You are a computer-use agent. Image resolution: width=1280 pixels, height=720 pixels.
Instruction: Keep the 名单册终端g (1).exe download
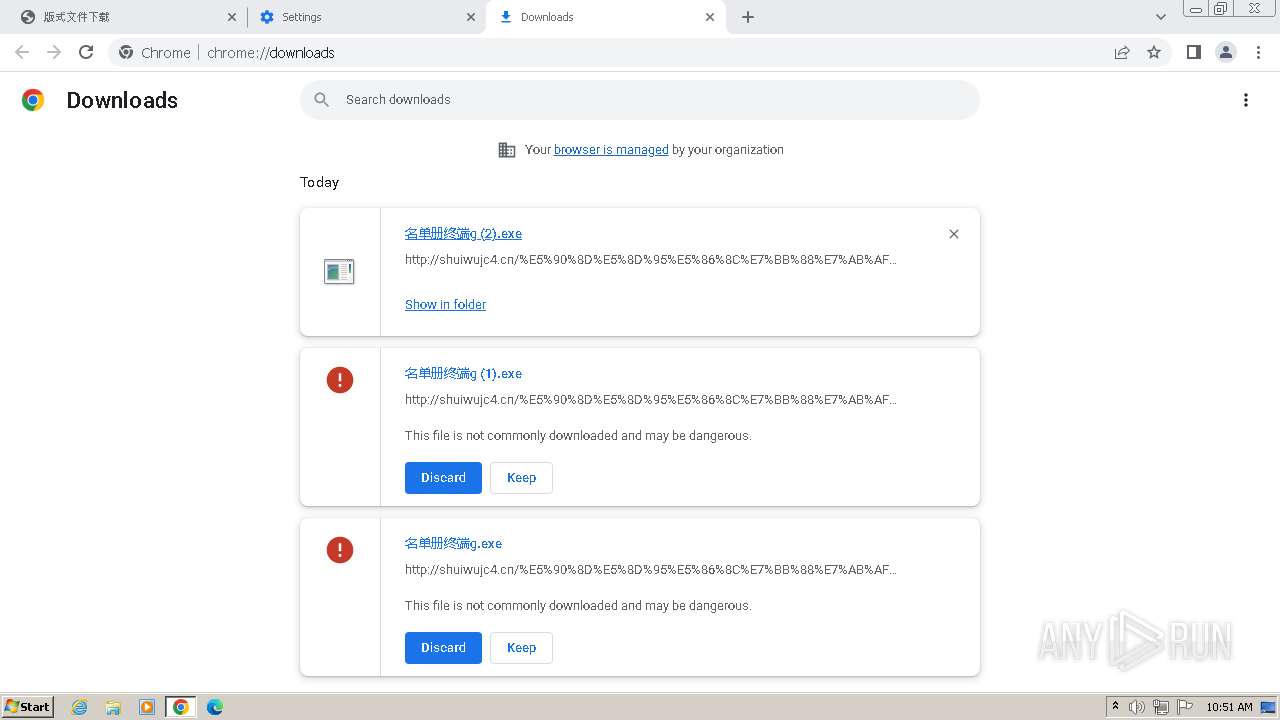click(521, 478)
